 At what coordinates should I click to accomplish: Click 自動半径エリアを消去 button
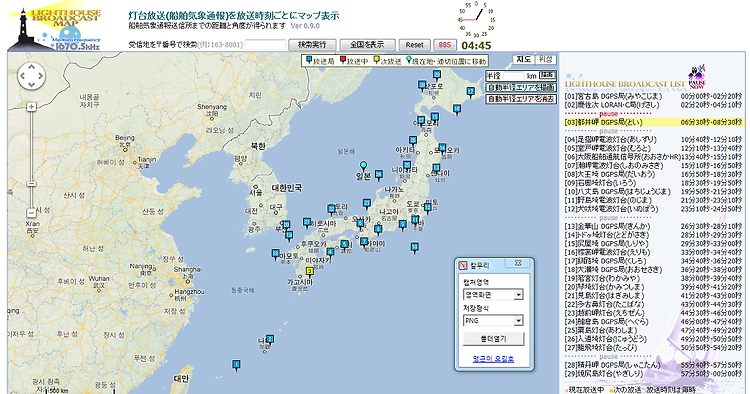521,99
